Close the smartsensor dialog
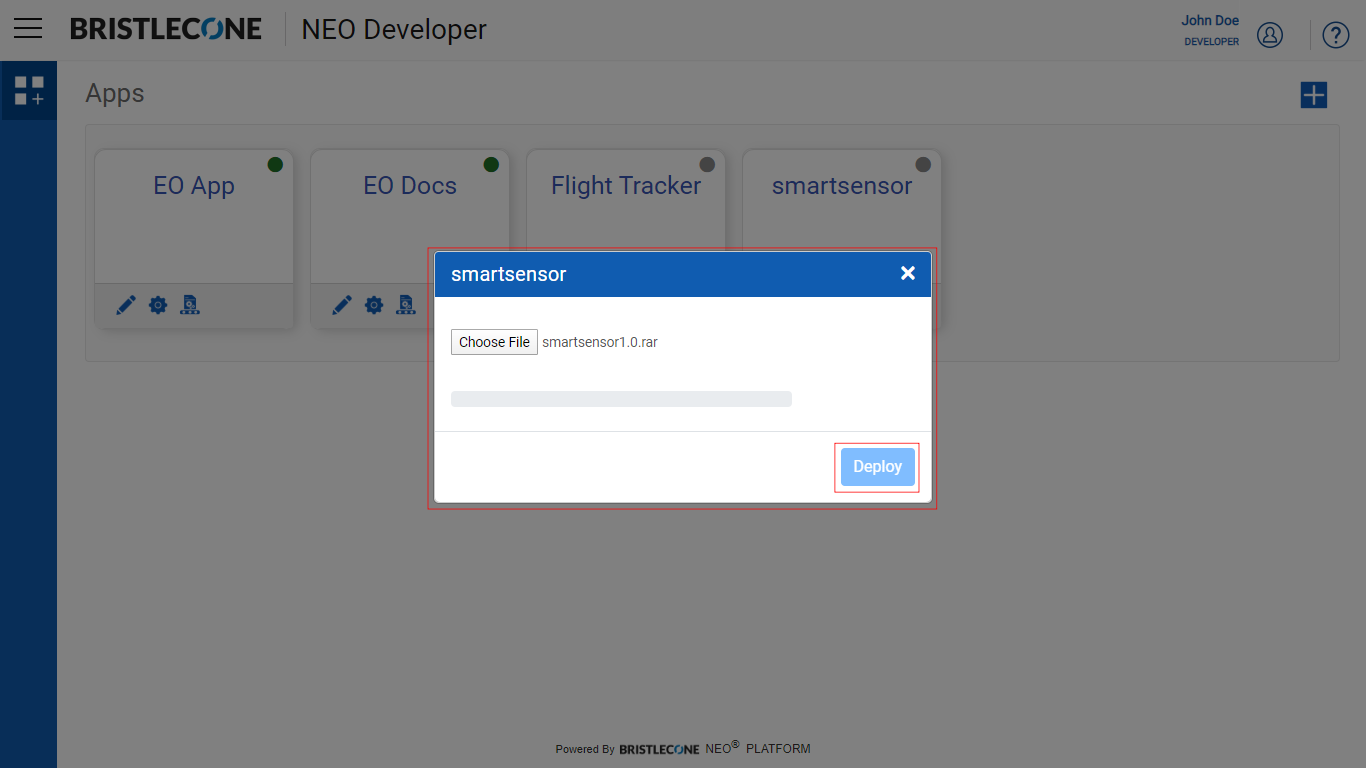 pyautogui.click(x=908, y=273)
